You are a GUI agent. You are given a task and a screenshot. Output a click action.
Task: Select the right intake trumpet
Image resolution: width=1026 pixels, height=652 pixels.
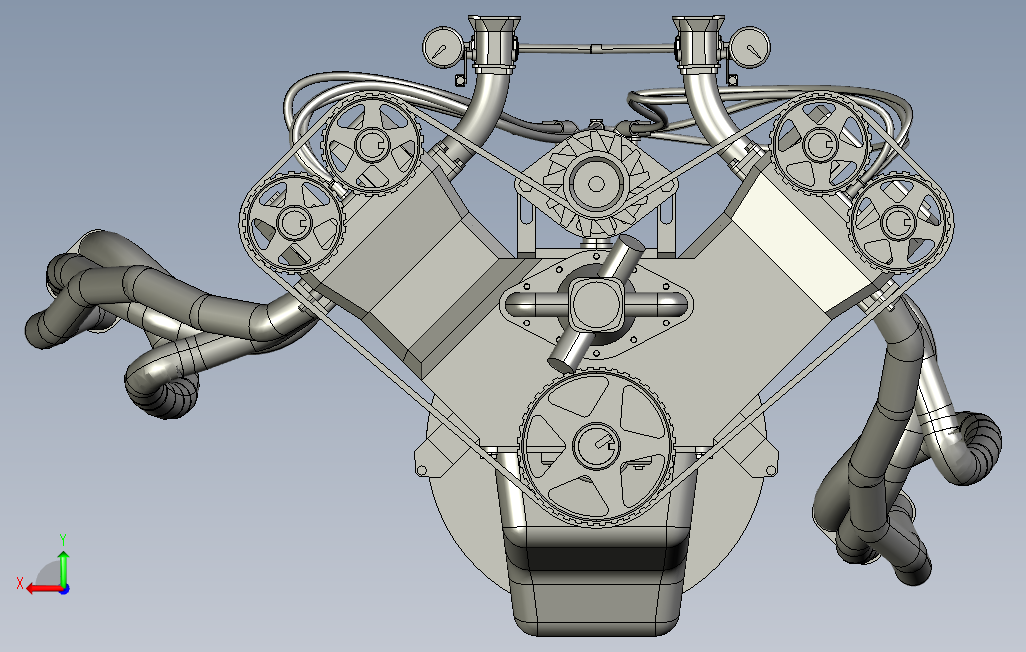699,44
